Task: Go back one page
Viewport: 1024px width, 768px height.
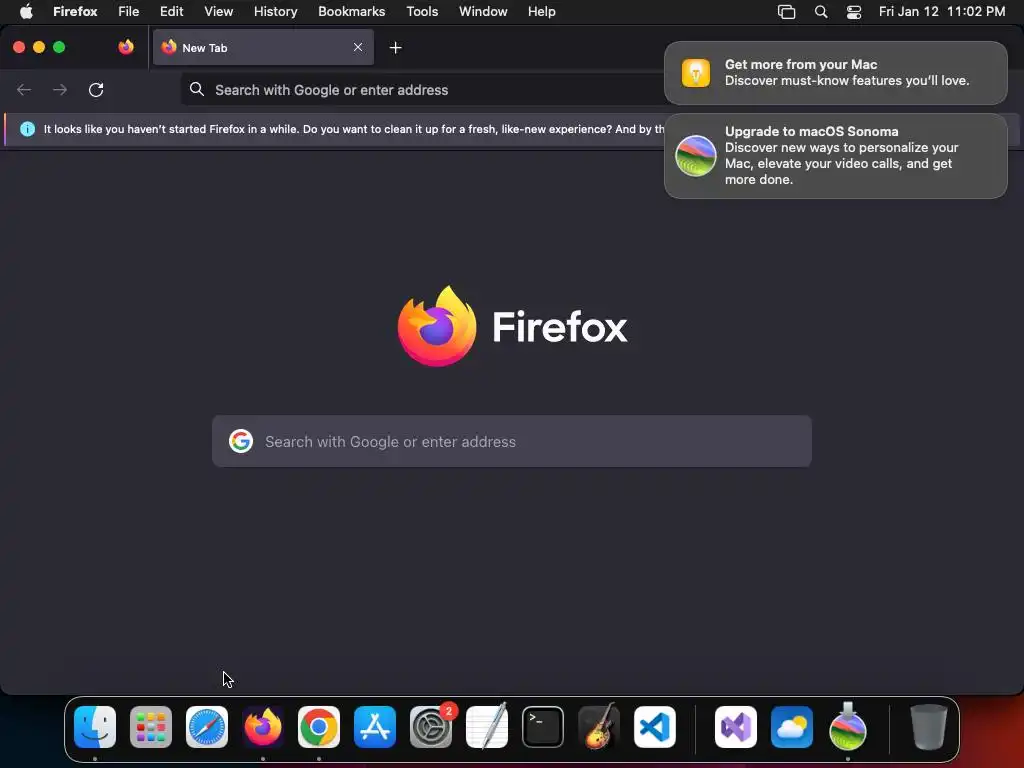Action: coord(24,90)
